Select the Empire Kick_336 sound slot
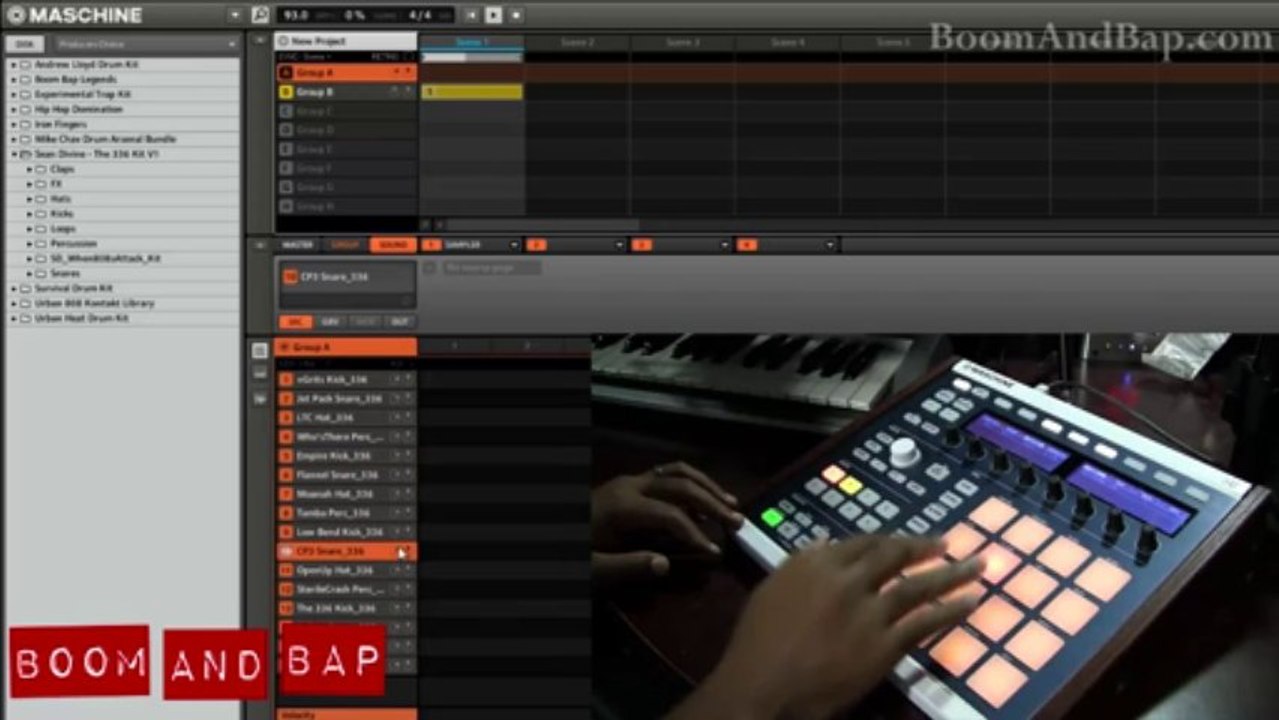Image resolution: width=1279 pixels, height=720 pixels. [346, 456]
